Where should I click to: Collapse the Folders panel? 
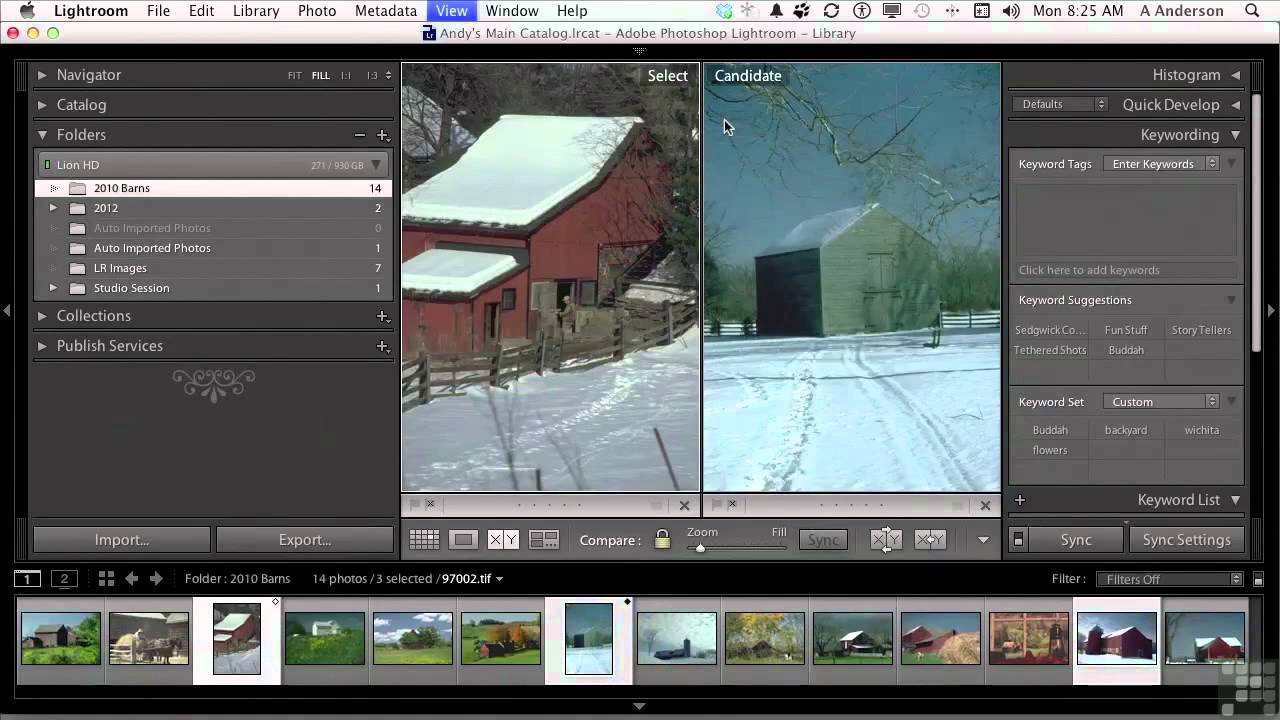click(42, 135)
